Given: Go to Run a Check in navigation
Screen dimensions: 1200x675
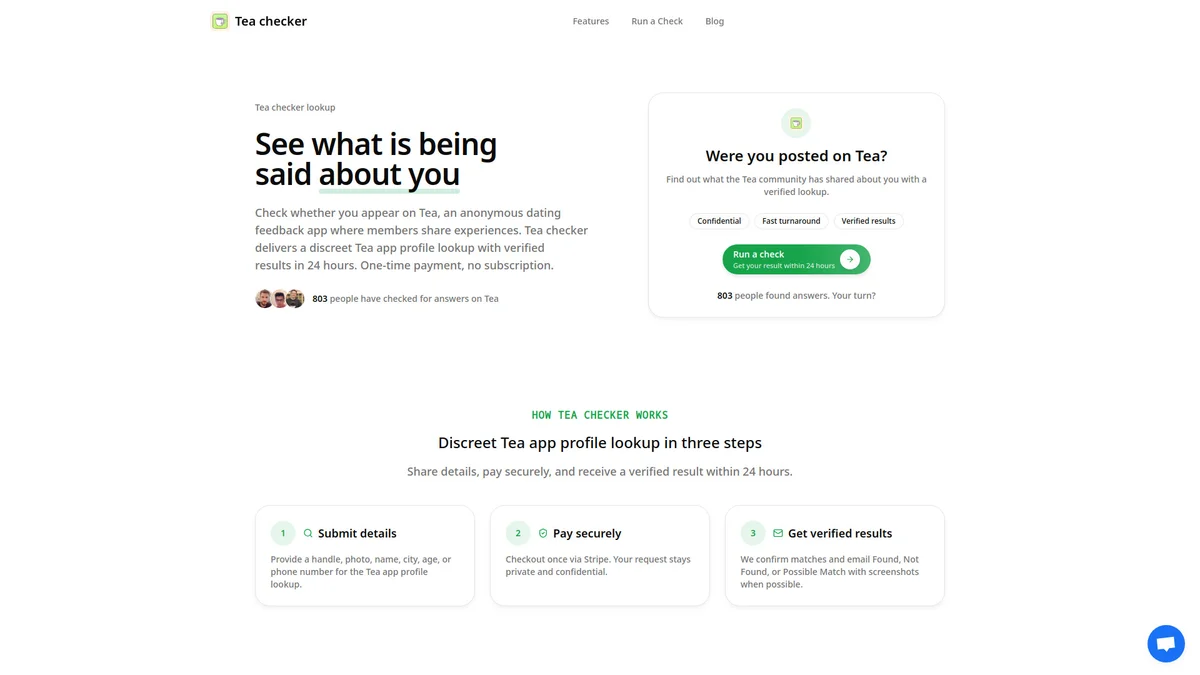Looking at the screenshot, I should (x=657, y=21).
